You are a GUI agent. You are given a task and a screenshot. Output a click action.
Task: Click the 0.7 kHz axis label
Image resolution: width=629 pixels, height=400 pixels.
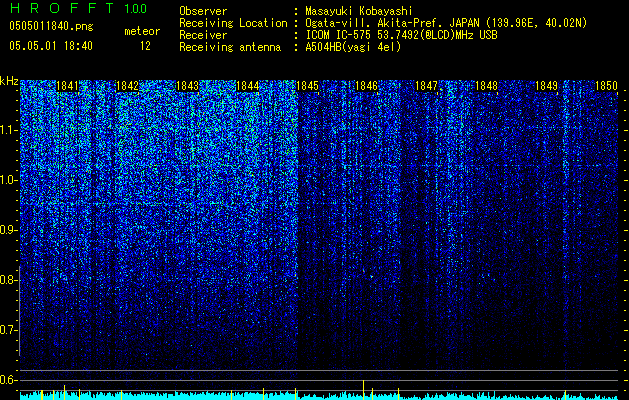pyautogui.click(x=9, y=330)
